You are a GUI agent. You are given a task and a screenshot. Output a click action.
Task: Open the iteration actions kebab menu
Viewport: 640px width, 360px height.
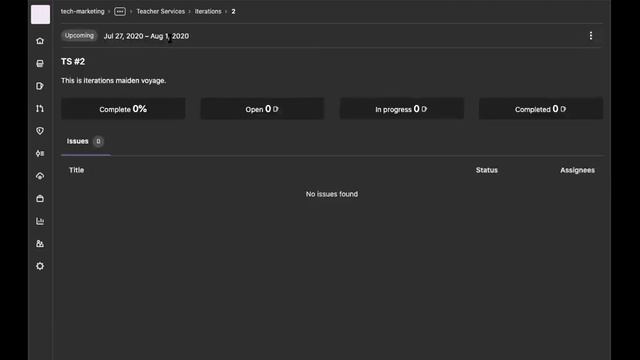click(x=591, y=36)
